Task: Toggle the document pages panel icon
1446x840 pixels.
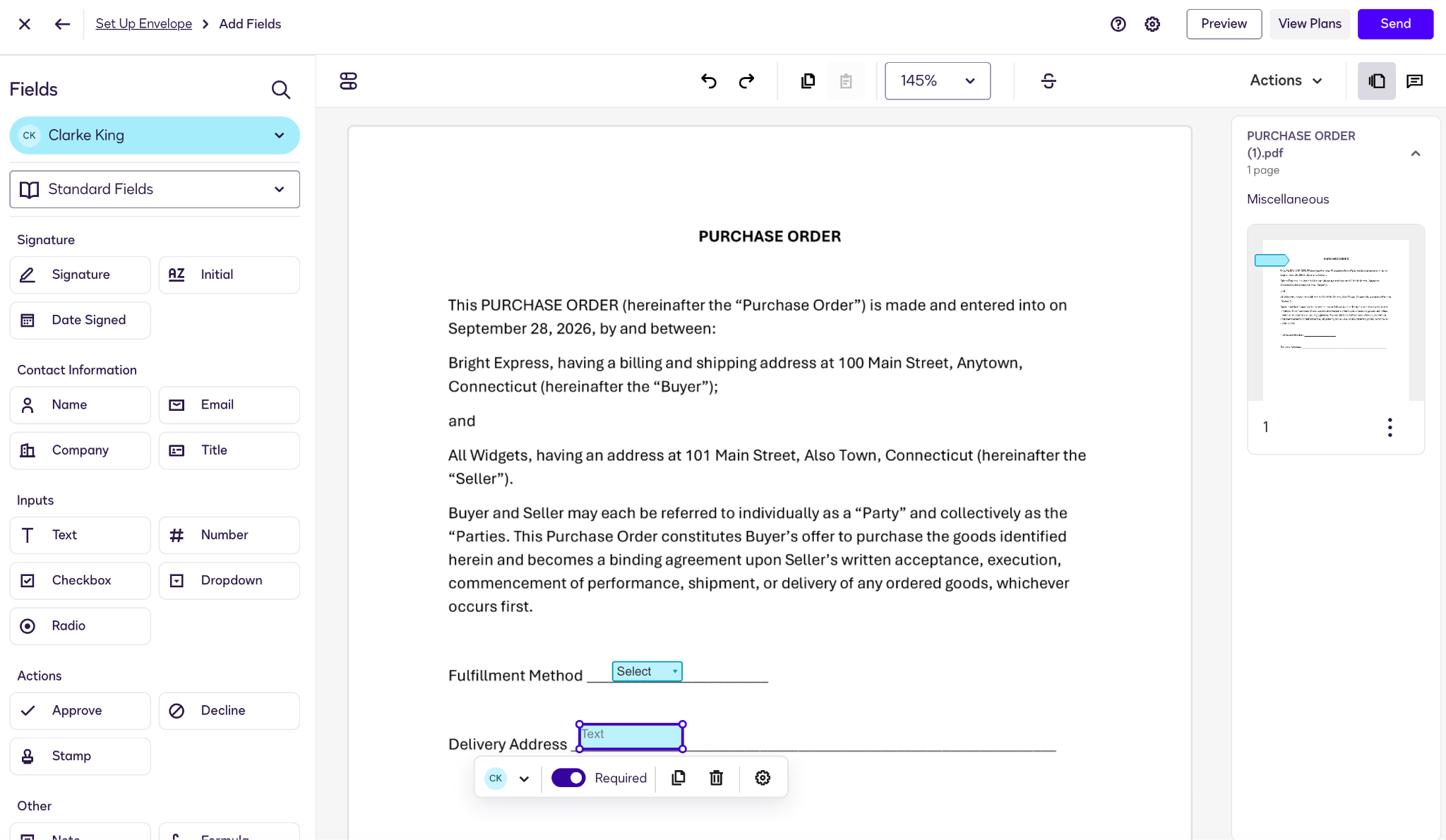Action: point(1376,81)
